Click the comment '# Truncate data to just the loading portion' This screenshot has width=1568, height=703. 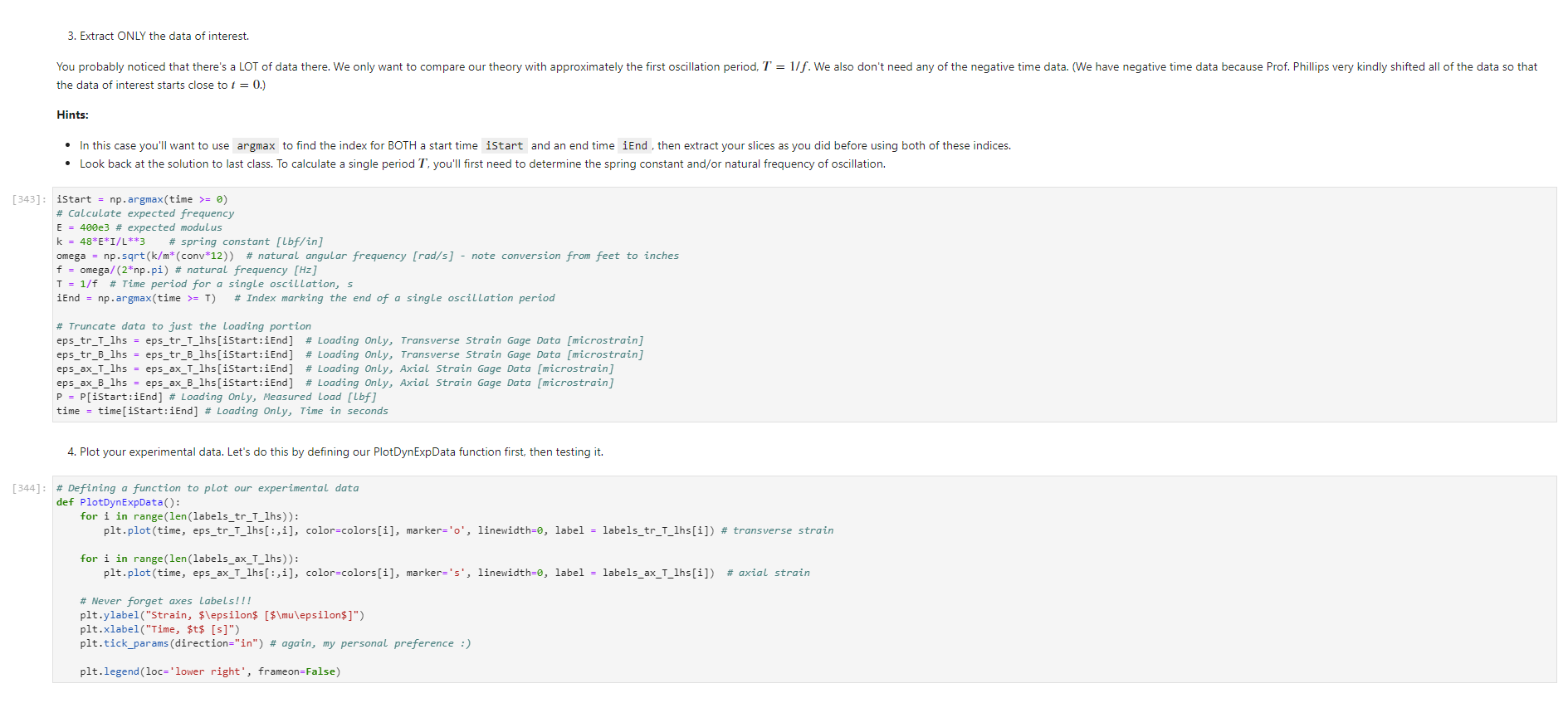[x=183, y=326]
